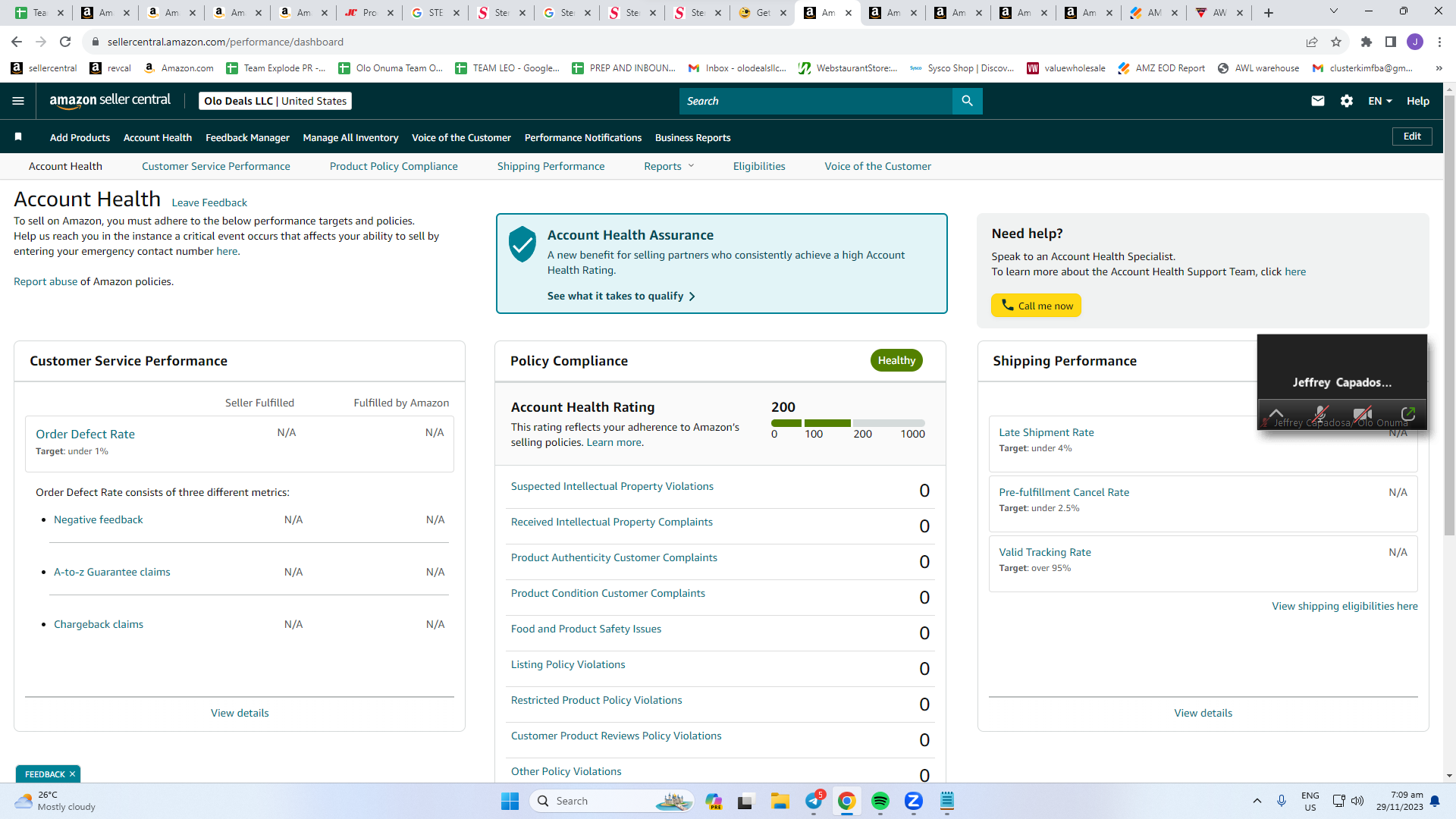Click the search magnifier button in Seller Central
Image resolution: width=1456 pixels, height=819 pixels.
point(967,101)
